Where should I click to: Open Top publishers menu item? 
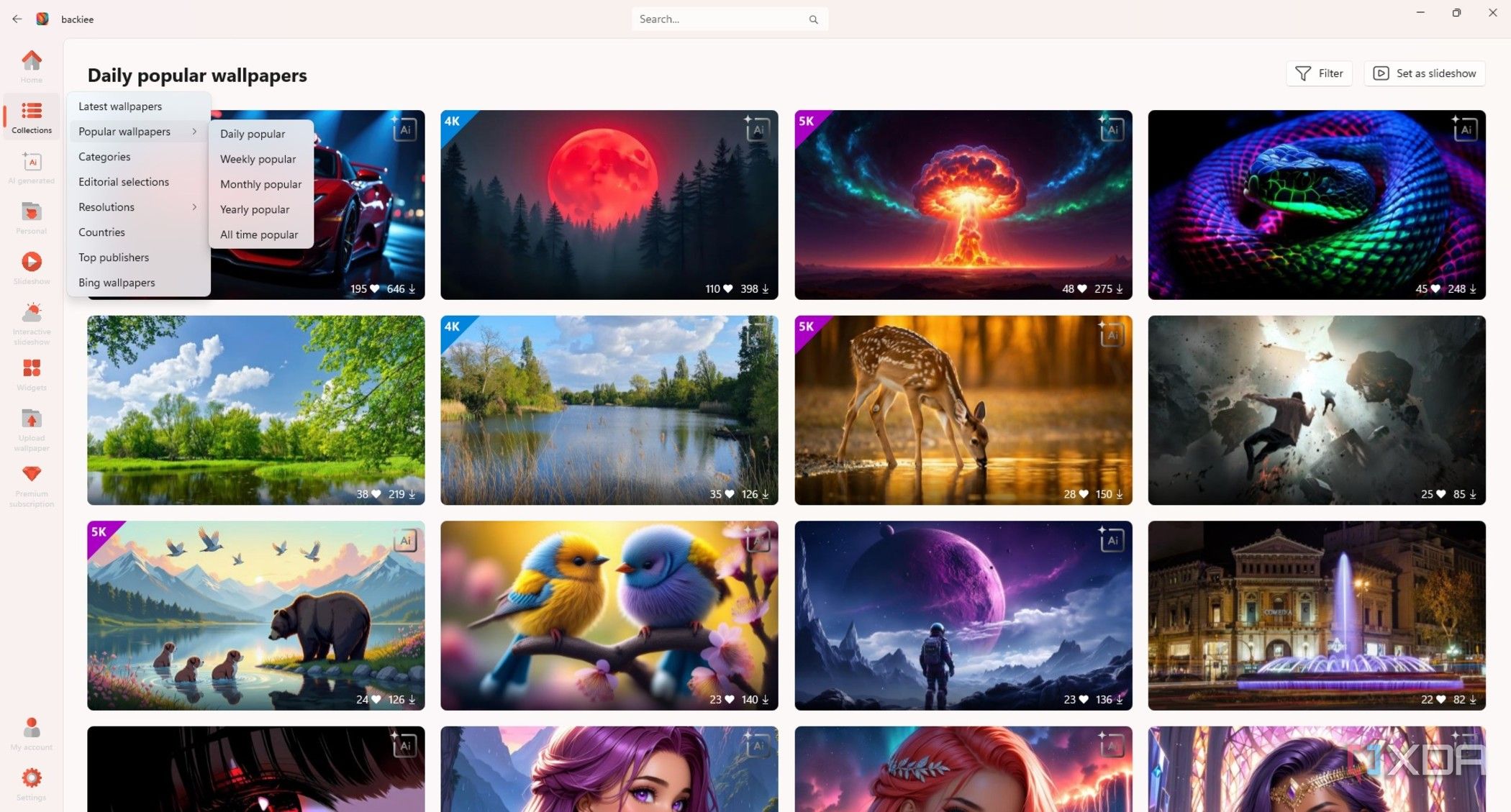pyautogui.click(x=114, y=257)
